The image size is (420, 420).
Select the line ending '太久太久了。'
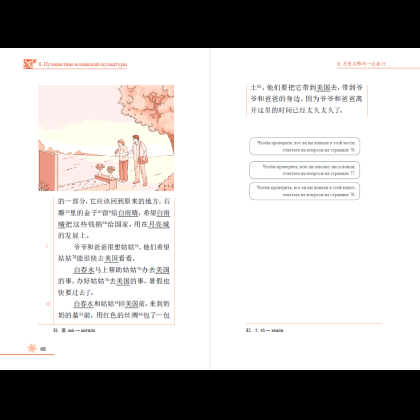[x=297, y=110]
